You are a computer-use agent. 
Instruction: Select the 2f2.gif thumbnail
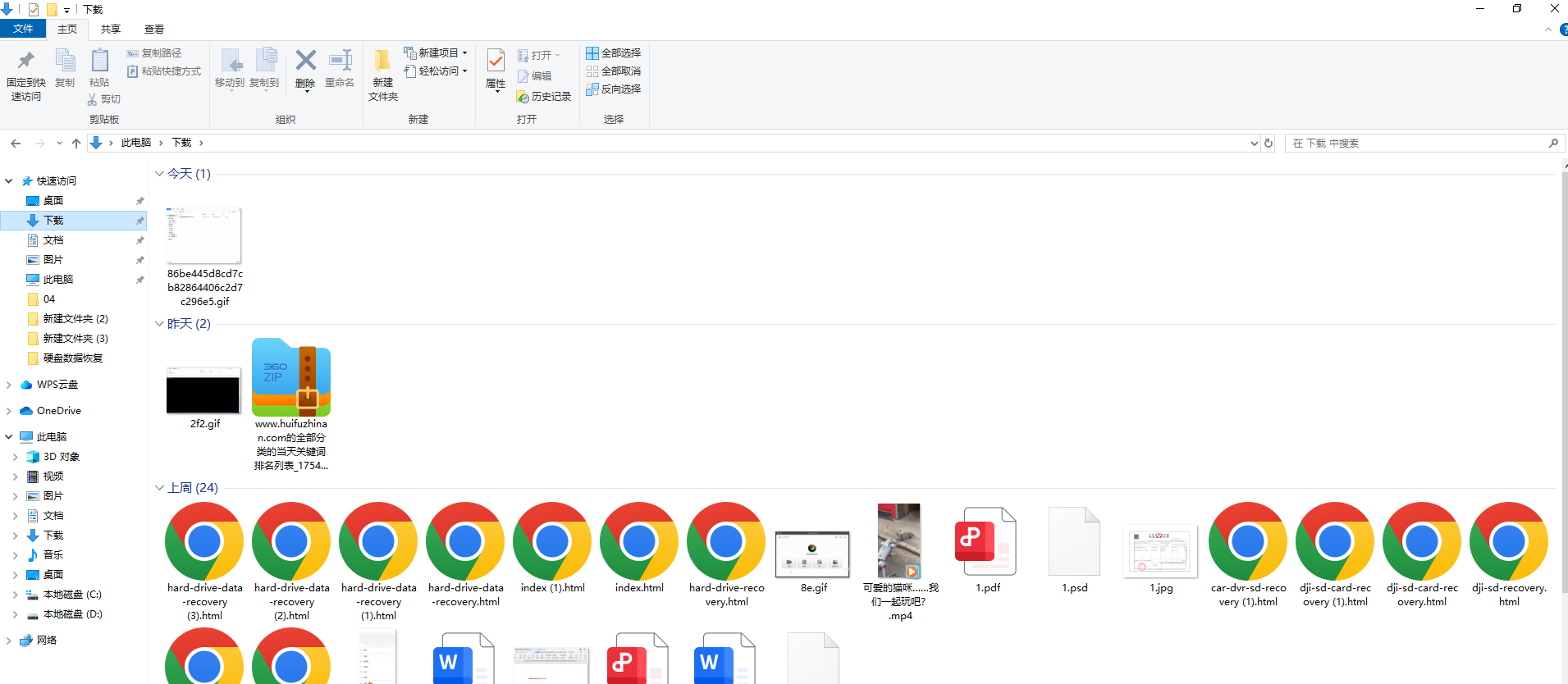click(203, 390)
